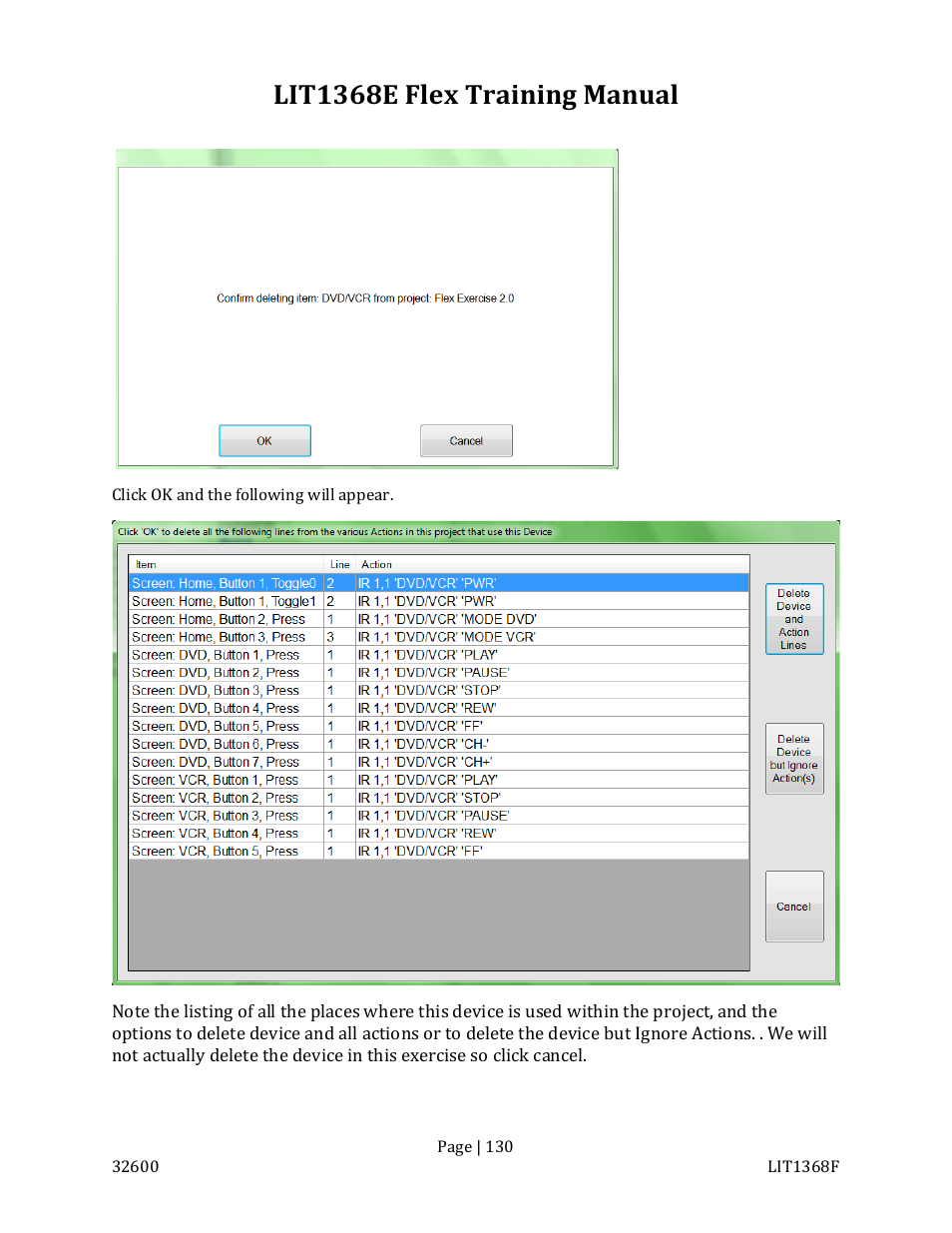Click action cell 'CH+'
This screenshot has height=1233, width=952.
552,762
